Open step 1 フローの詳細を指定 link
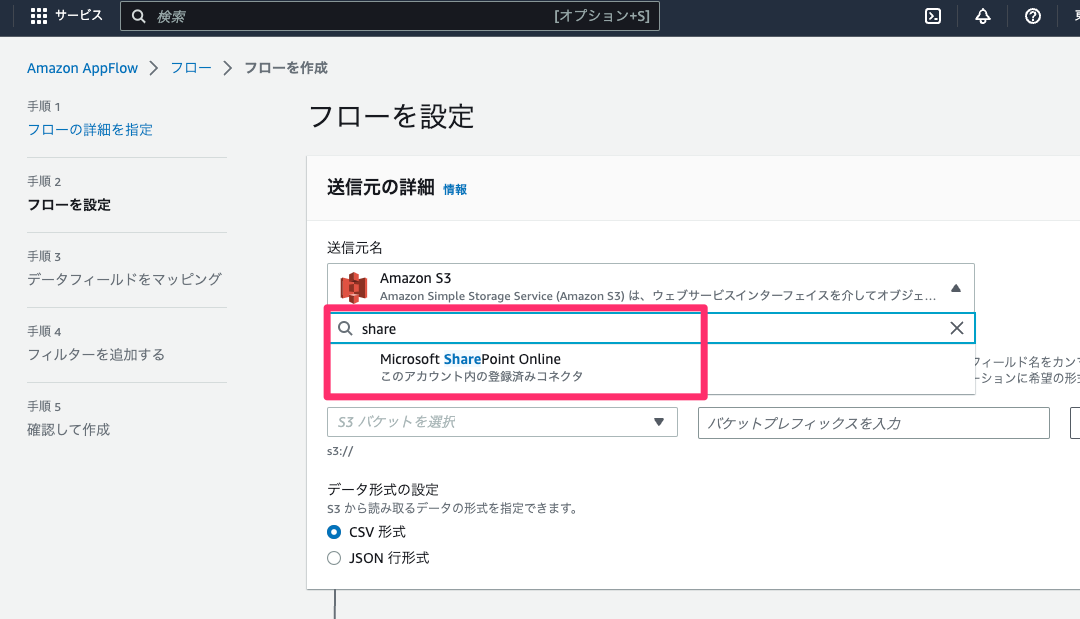Viewport: 1080px width, 619px height. (90, 129)
